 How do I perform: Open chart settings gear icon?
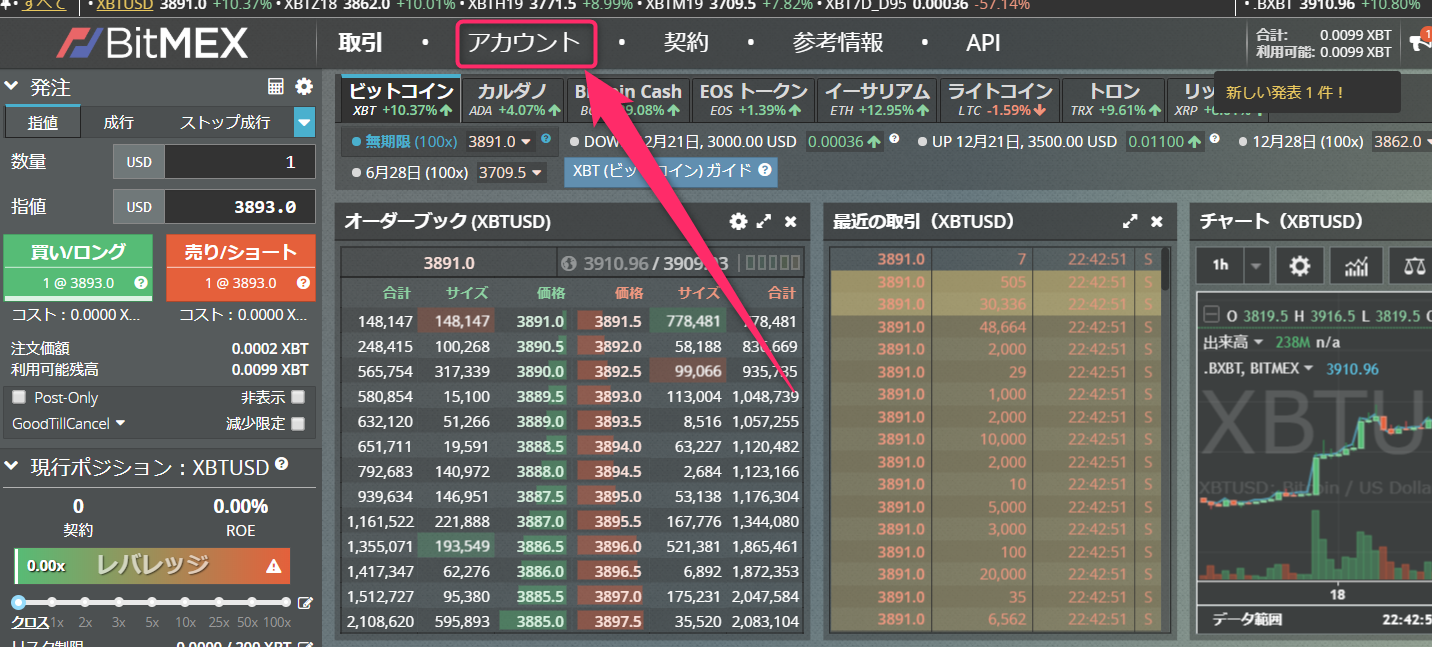pyautogui.click(x=1299, y=266)
